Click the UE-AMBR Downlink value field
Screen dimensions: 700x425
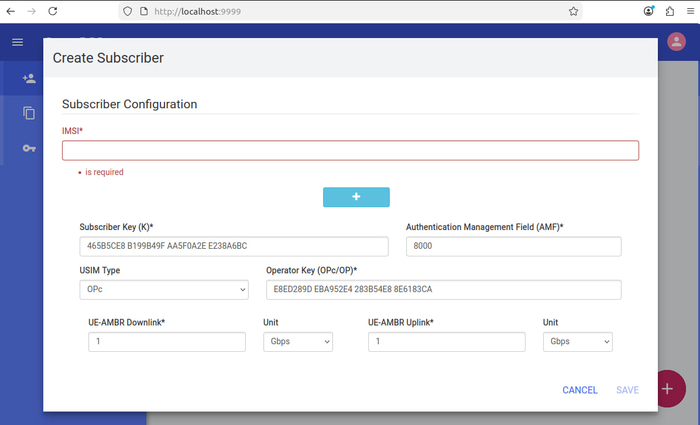tap(166, 342)
